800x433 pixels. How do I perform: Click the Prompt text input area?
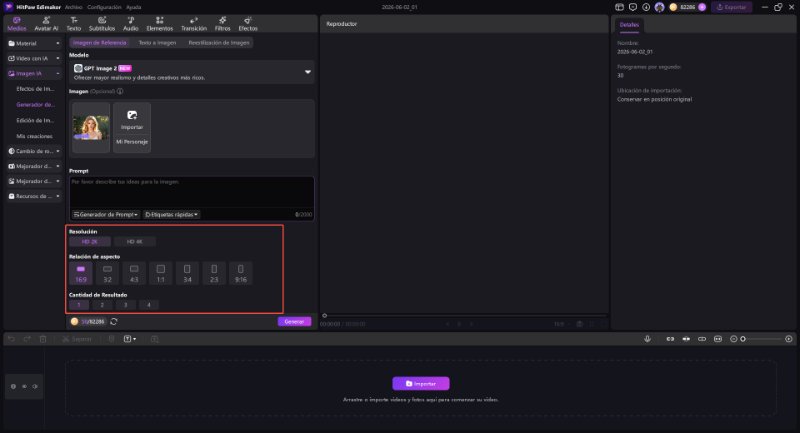click(192, 193)
